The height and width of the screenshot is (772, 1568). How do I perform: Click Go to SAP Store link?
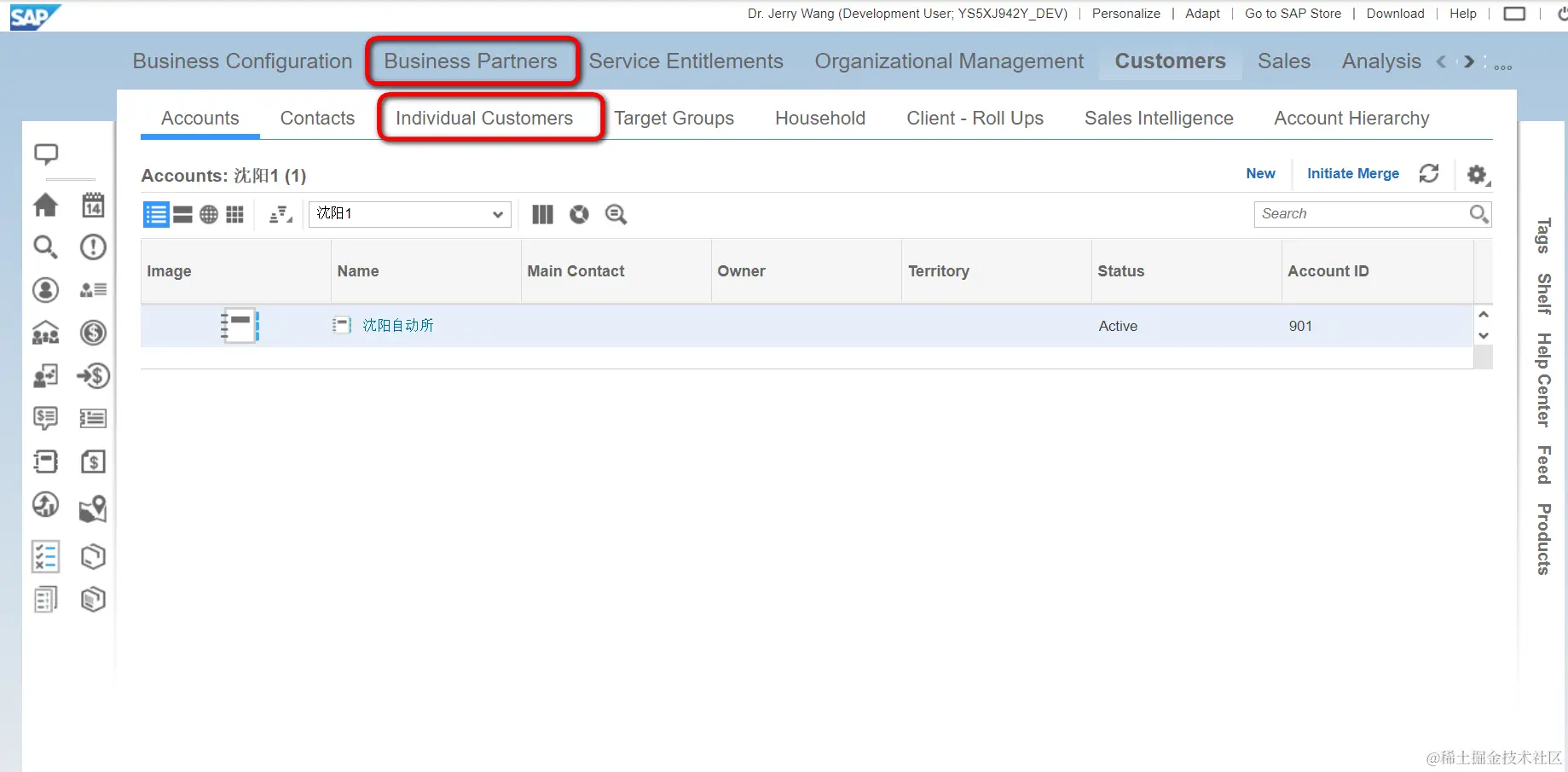click(1293, 14)
